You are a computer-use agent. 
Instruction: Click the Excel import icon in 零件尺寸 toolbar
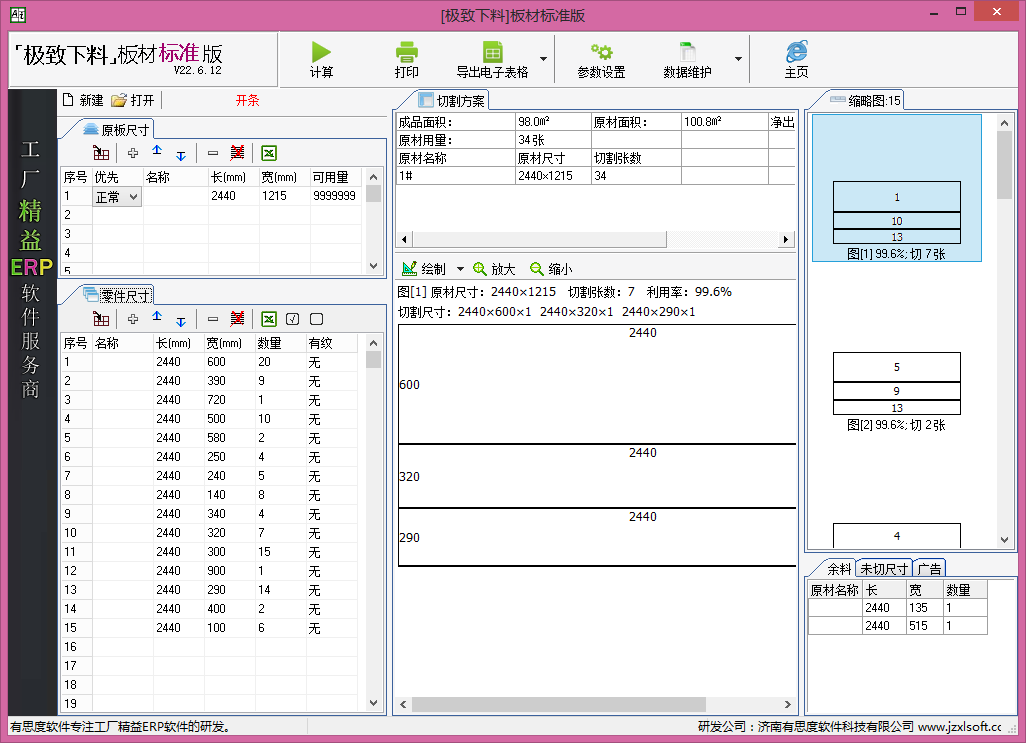(269, 319)
